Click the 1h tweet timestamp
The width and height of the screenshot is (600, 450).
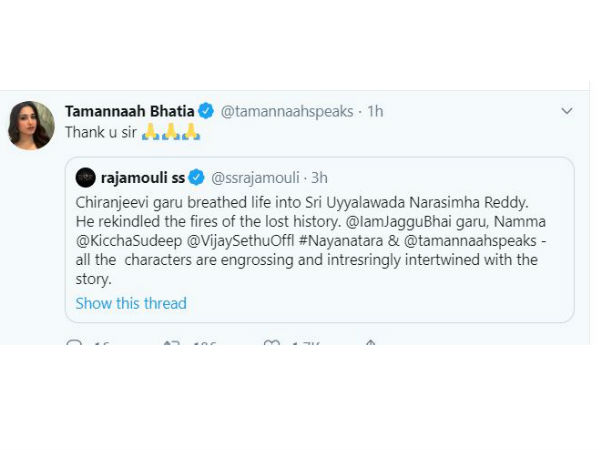pos(375,111)
